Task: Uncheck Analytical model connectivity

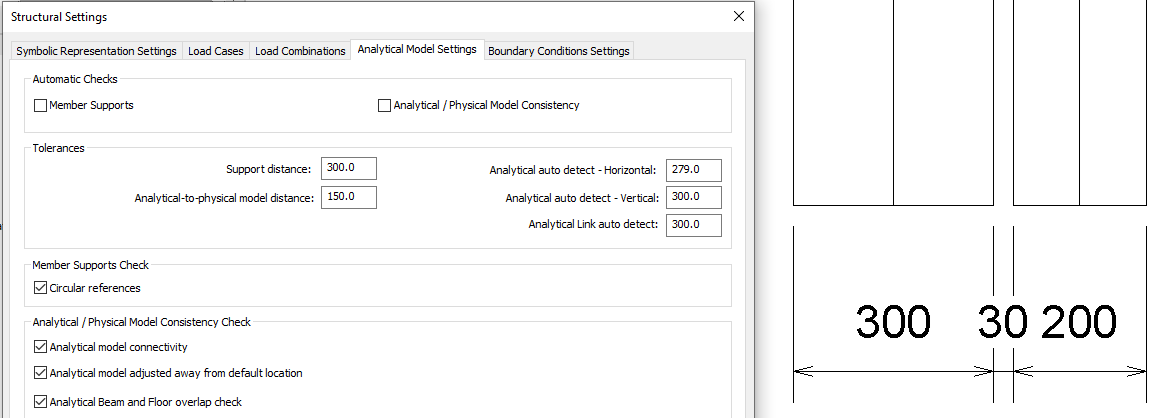Action: coord(41,347)
